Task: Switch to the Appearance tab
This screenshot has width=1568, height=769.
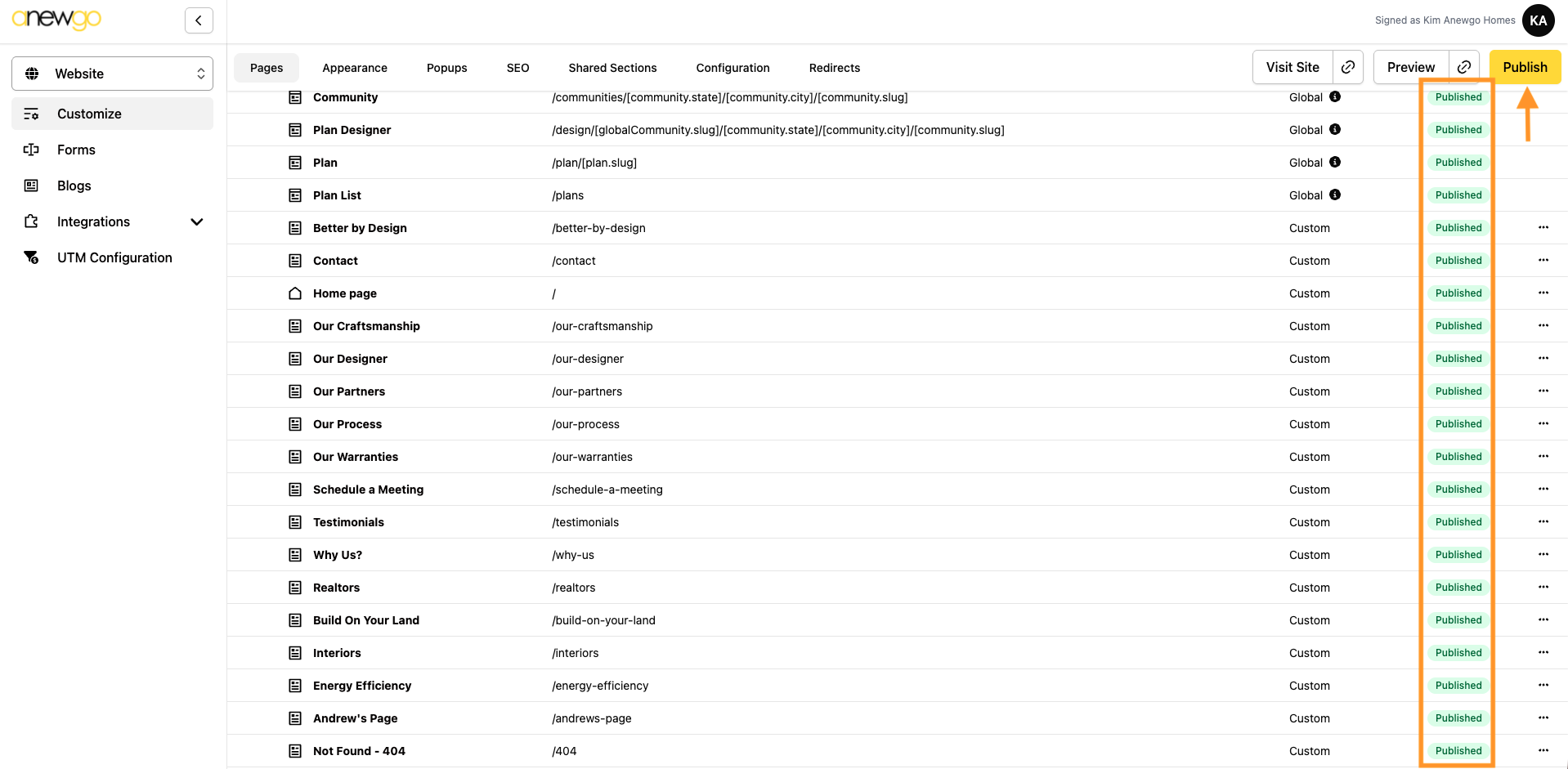Action: pyautogui.click(x=355, y=68)
